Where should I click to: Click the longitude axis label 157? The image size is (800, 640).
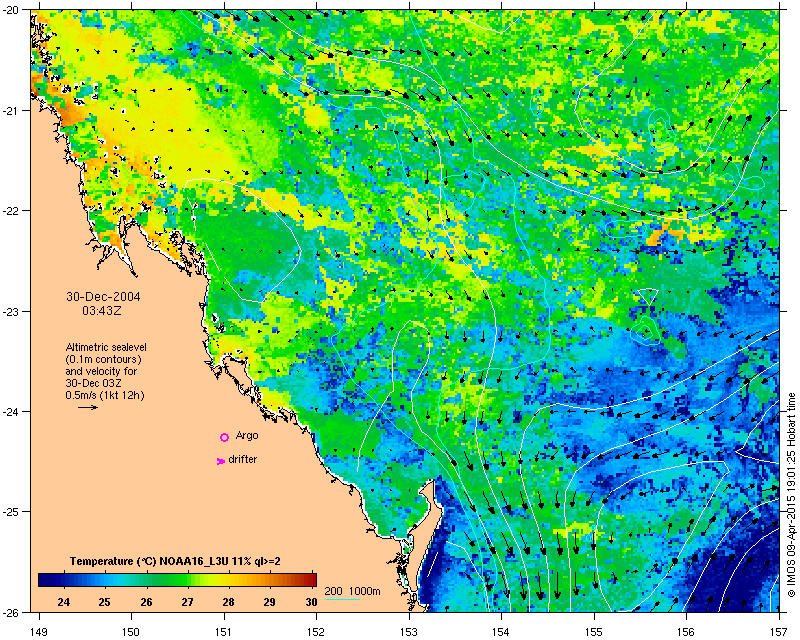(779, 631)
